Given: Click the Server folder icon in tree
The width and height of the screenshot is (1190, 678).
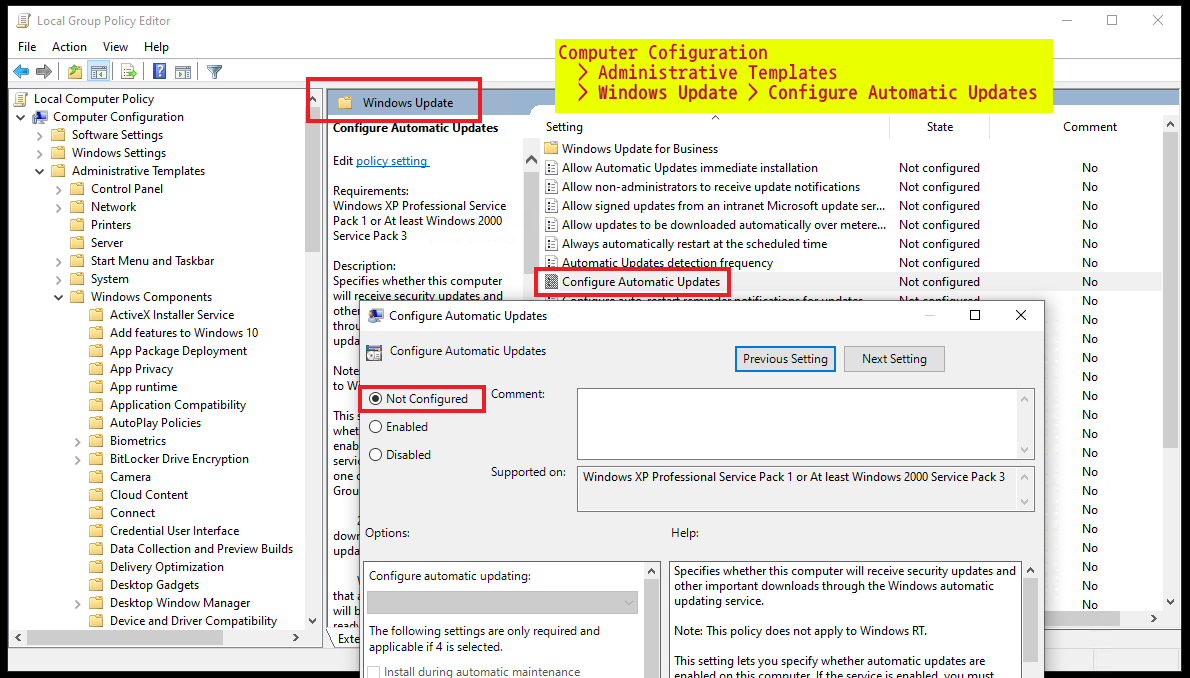Looking at the screenshot, I should (77, 243).
